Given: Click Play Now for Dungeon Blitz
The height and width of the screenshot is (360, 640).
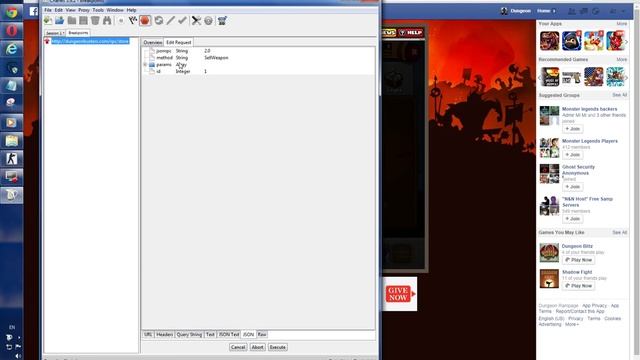Looking at the screenshot, I should (578, 260).
